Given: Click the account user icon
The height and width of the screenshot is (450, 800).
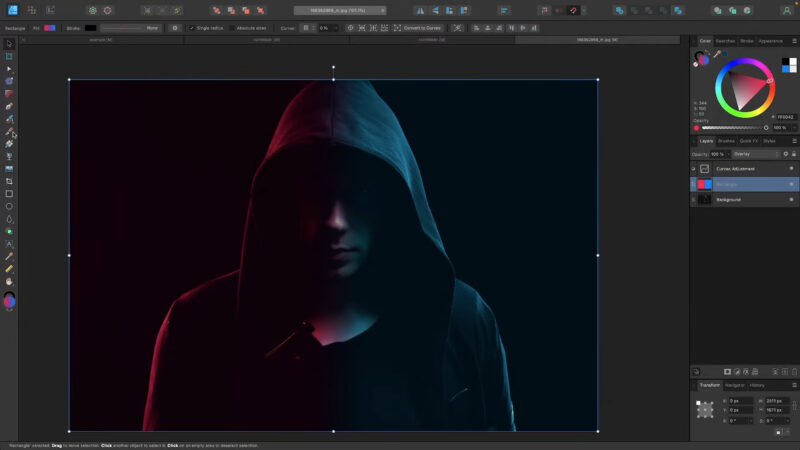Looking at the screenshot, I should [x=787, y=10].
